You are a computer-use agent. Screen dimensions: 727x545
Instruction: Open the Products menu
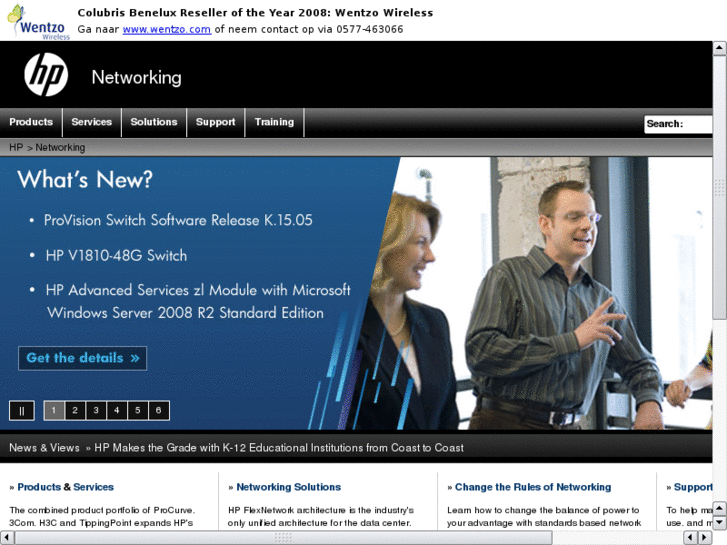click(31, 122)
